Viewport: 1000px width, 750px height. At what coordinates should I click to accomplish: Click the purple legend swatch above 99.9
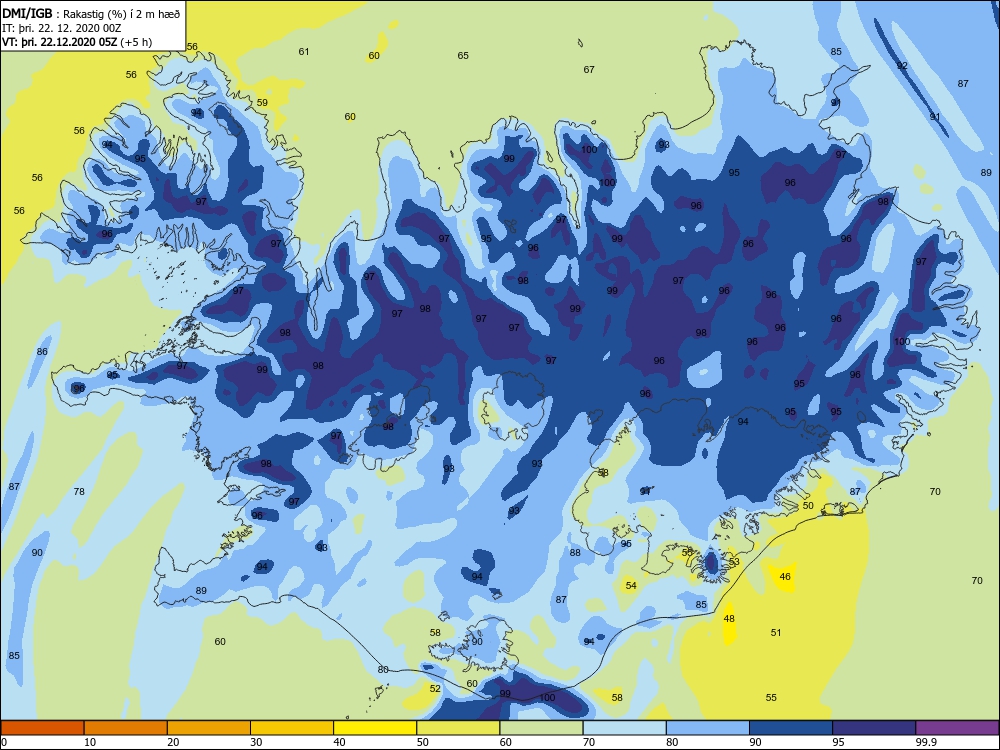(x=957, y=728)
